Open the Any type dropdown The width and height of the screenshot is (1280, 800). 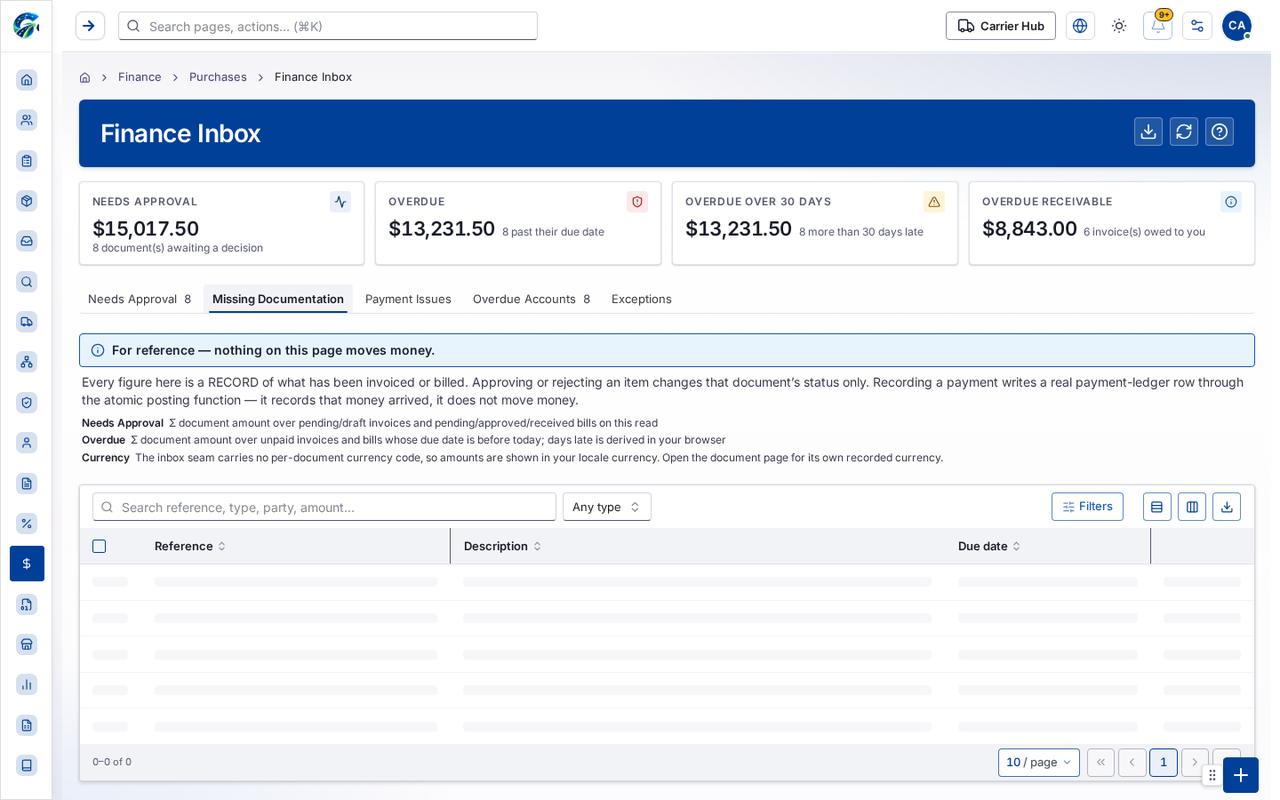point(607,507)
